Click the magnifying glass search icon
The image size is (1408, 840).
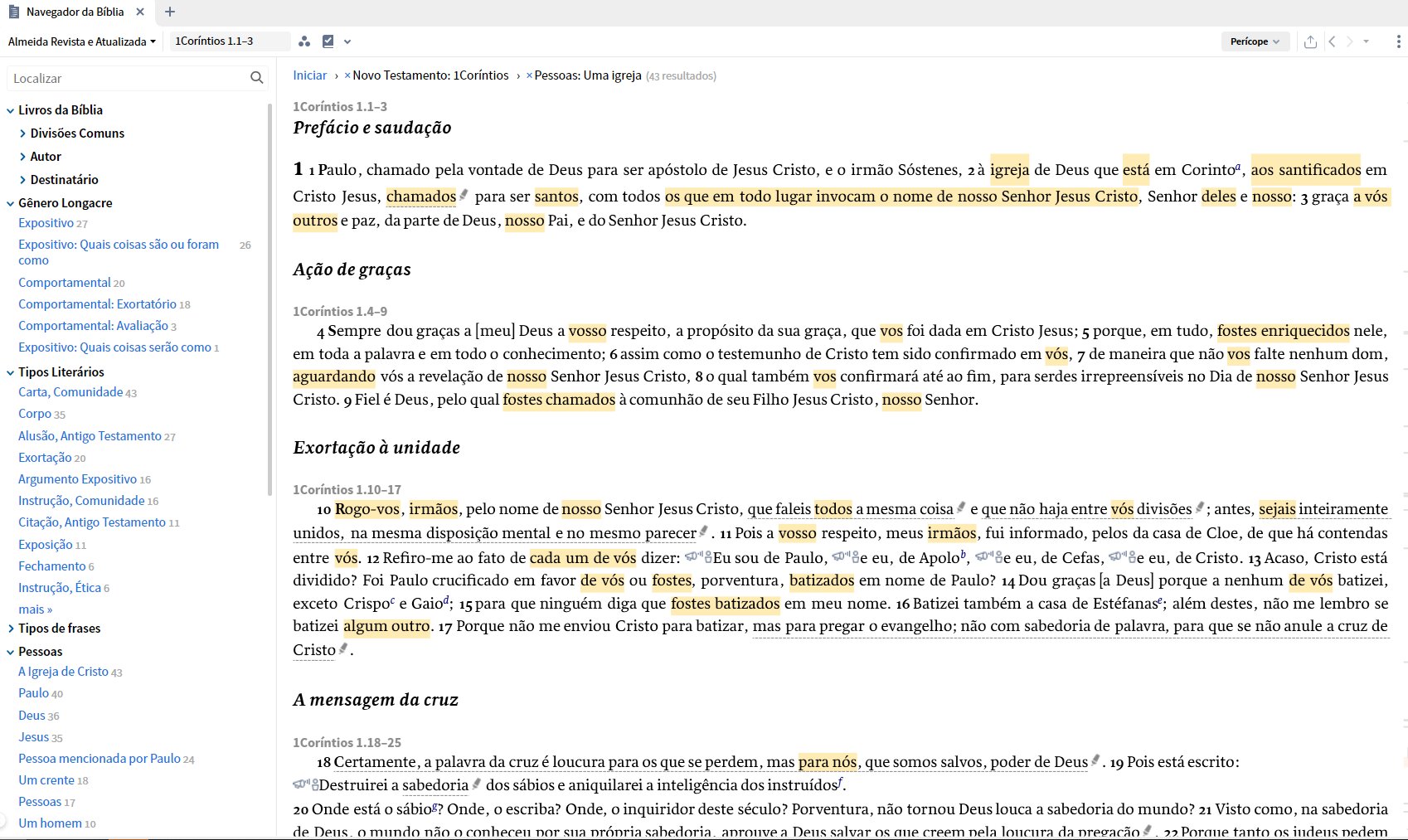click(257, 78)
